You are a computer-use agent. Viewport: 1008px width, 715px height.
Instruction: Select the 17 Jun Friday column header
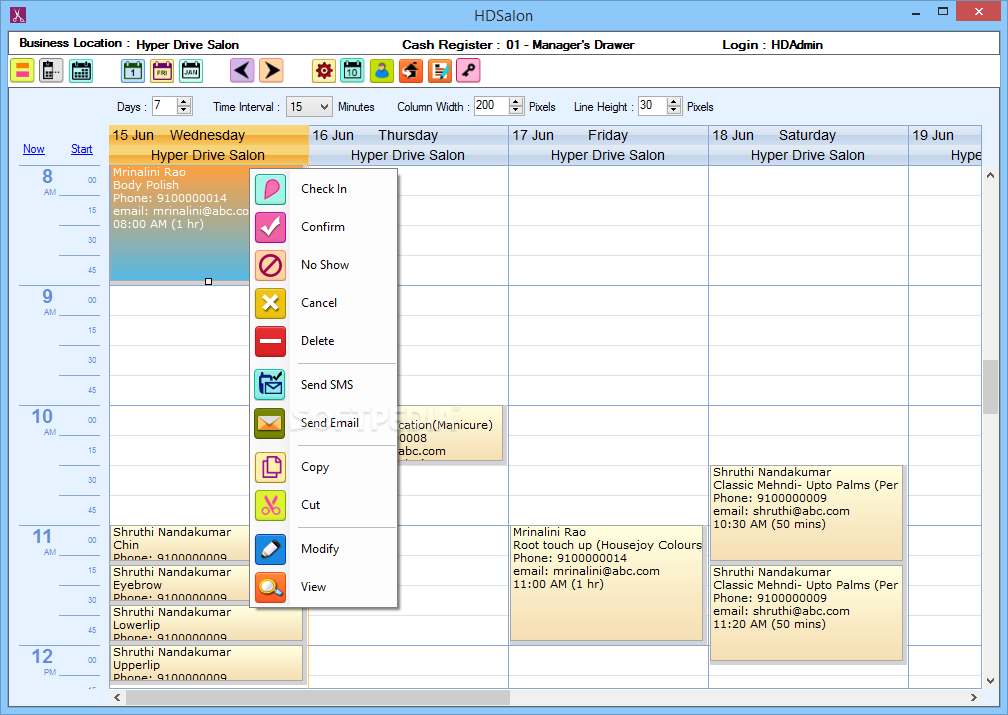608,145
